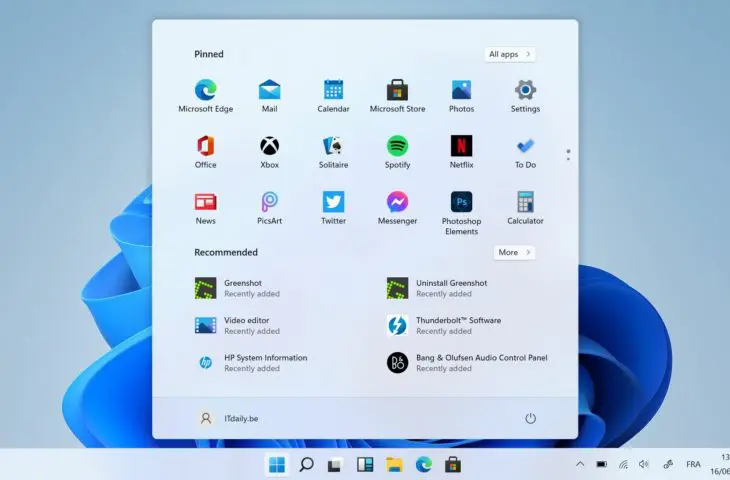Click the volume icon in tray
This screenshot has height=480, width=730.
coord(644,464)
